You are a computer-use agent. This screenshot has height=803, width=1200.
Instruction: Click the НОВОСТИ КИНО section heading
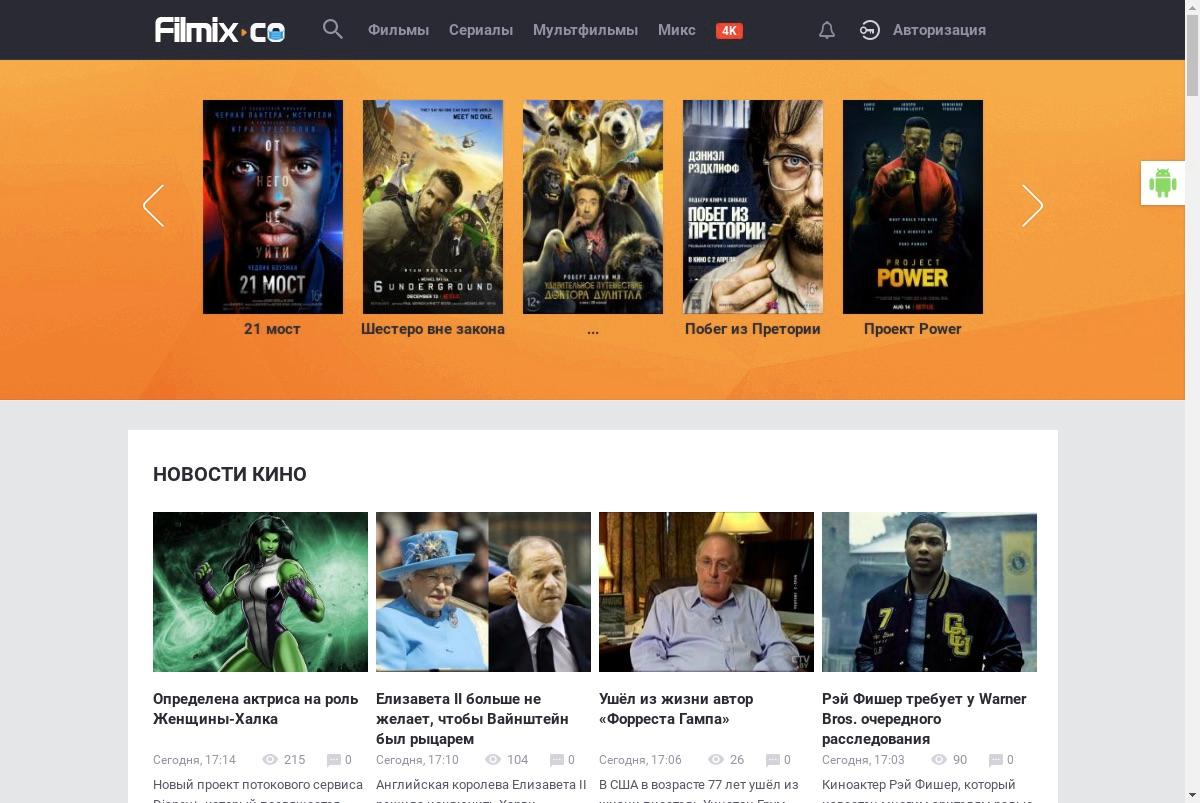click(230, 474)
